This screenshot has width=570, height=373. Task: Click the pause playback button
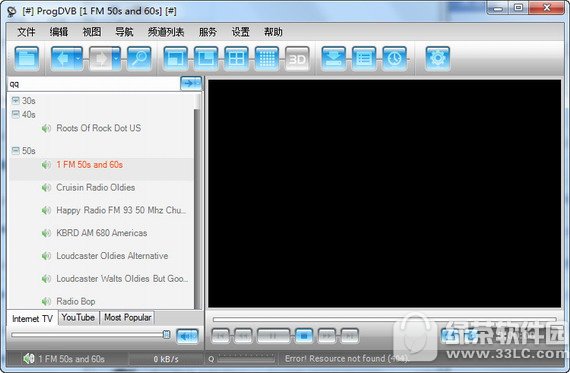pyautogui.click(x=273, y=336)
